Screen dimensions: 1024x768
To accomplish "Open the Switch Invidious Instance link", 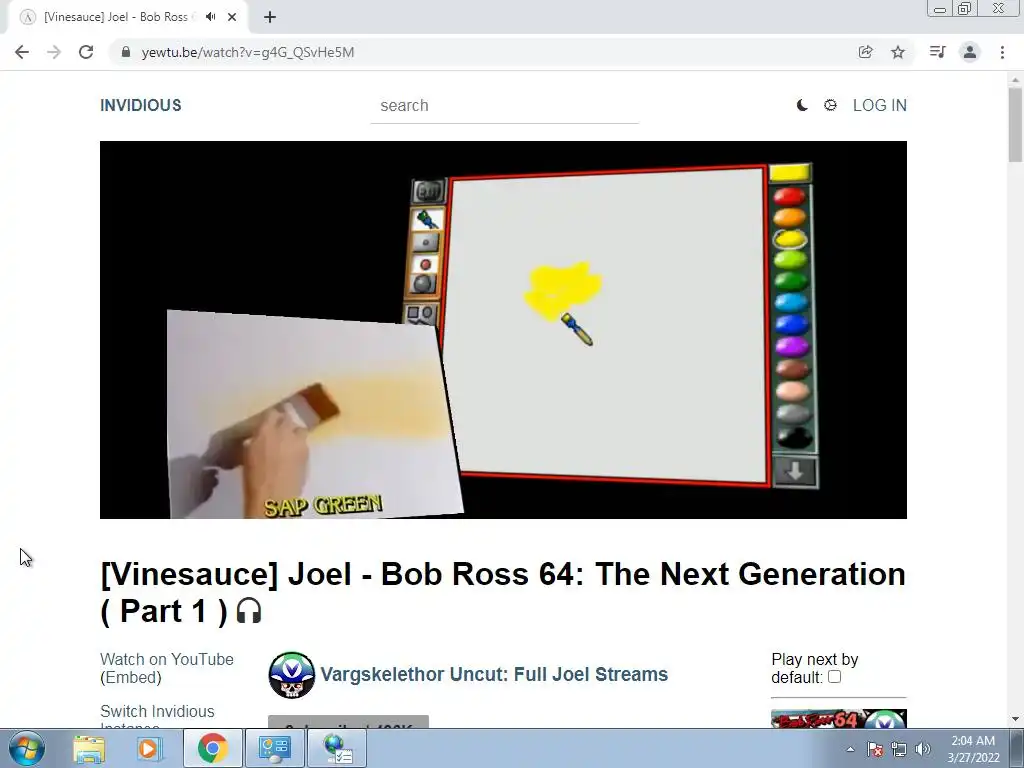I will point(157,717).
